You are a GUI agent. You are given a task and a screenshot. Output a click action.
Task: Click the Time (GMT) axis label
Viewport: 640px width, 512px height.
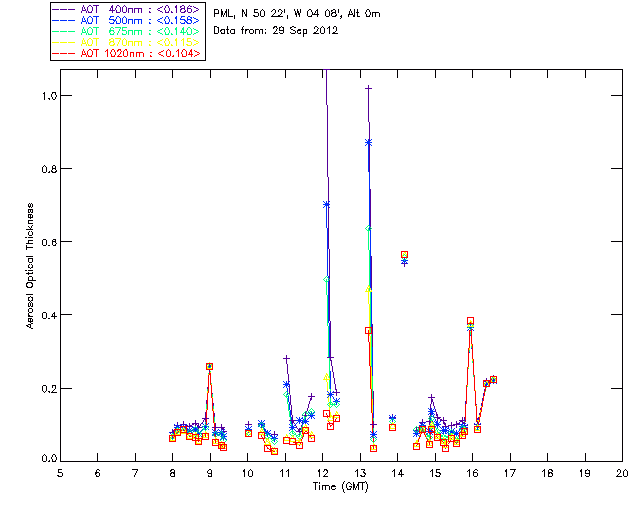341,487
